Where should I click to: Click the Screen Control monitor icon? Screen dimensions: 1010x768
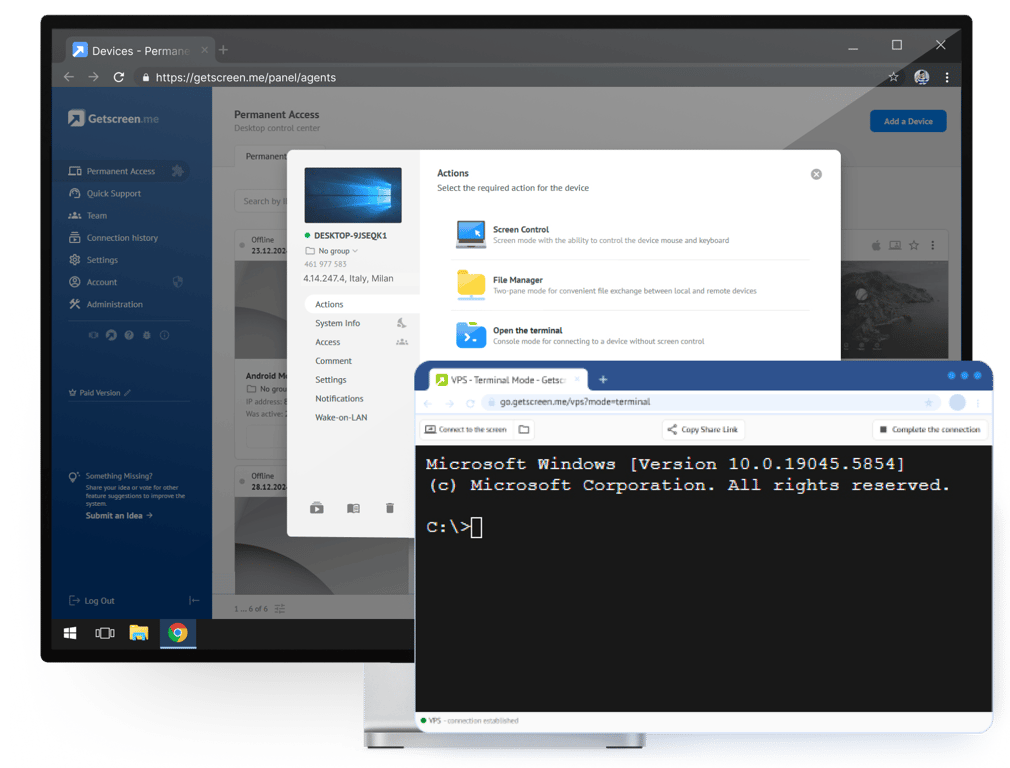(471, 235)
